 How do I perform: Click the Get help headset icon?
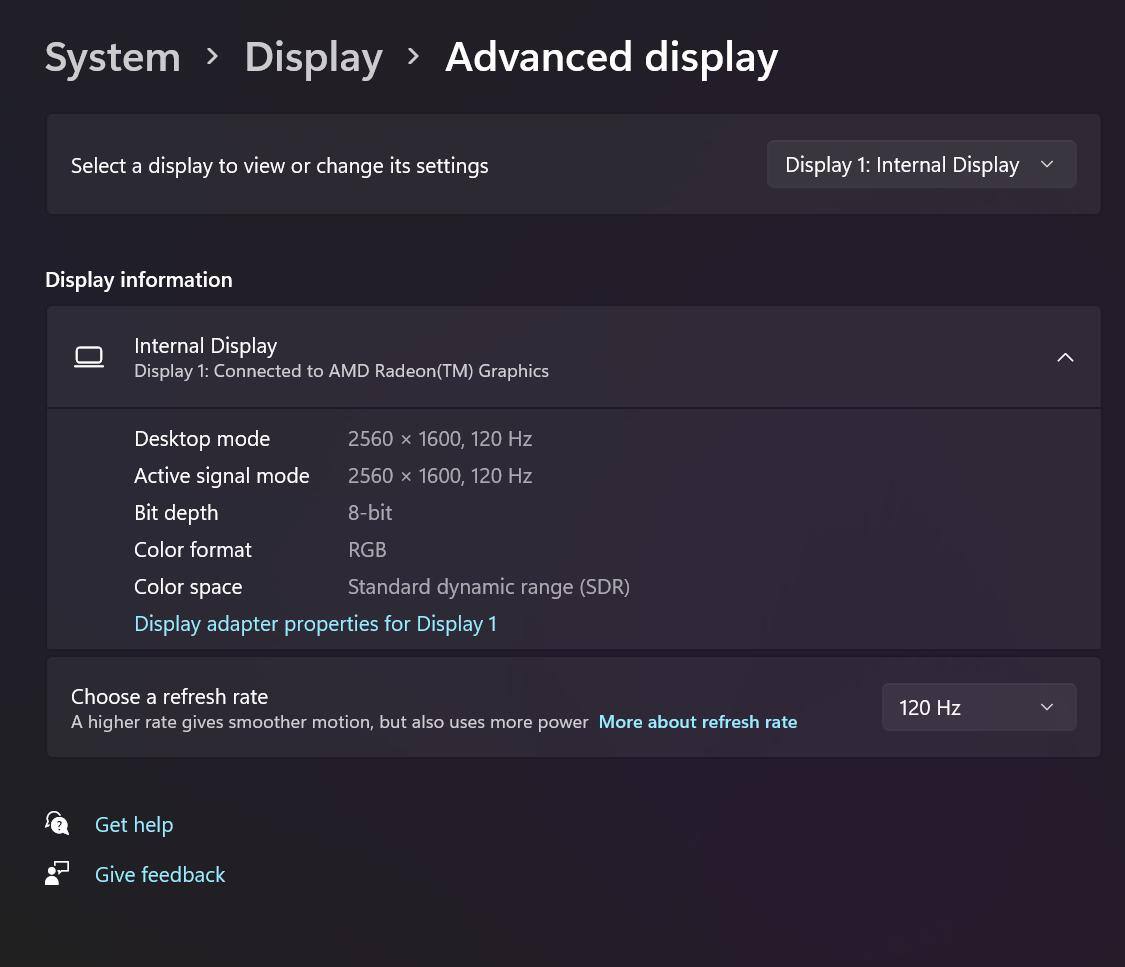[57, 824]
